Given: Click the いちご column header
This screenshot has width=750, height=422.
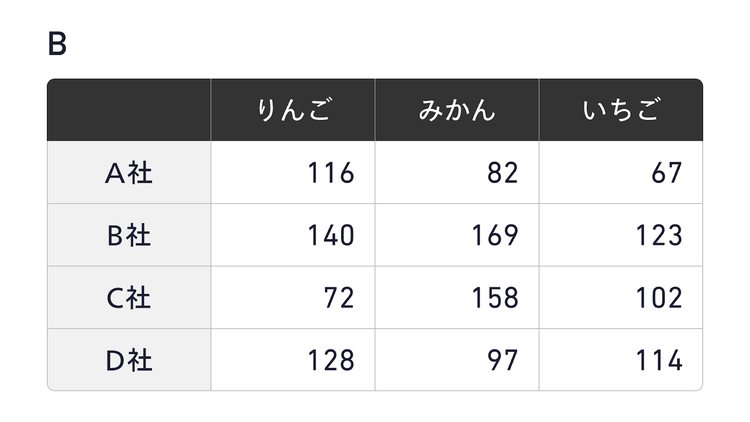Looking at the screenshot, I should pos(621,110).
